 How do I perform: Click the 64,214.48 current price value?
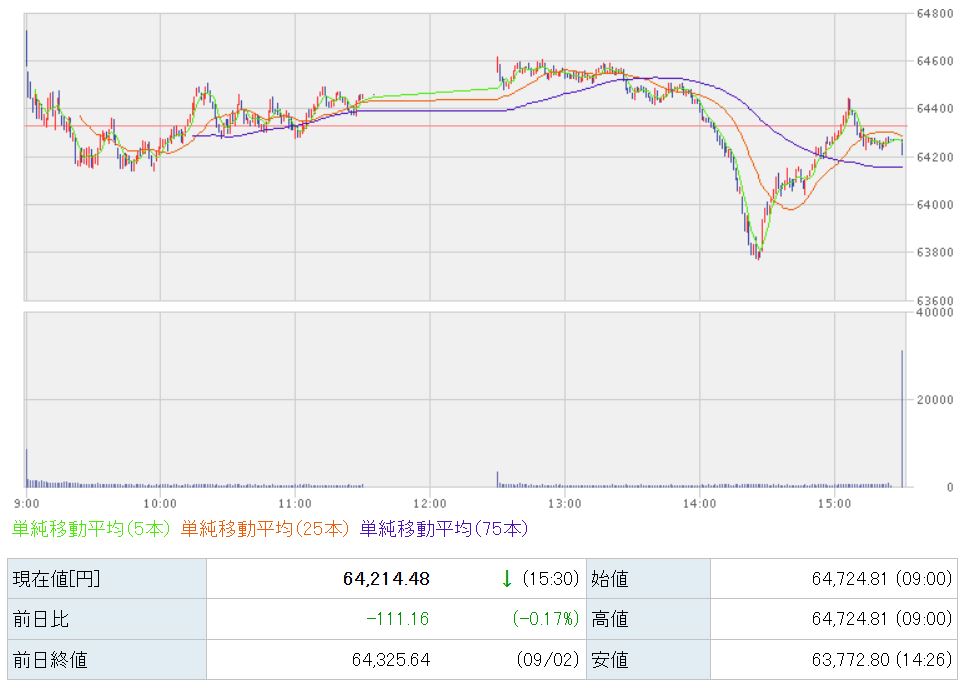386,579
